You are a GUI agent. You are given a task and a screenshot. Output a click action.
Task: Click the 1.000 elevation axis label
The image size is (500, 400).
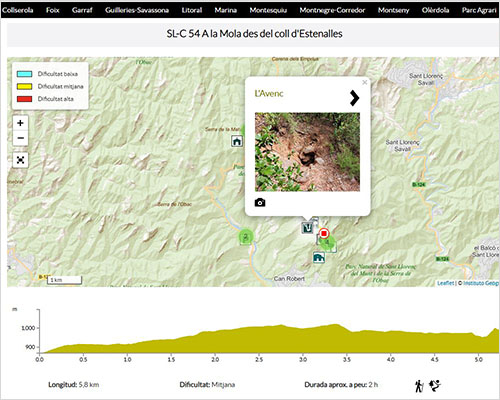click(28, 328)
